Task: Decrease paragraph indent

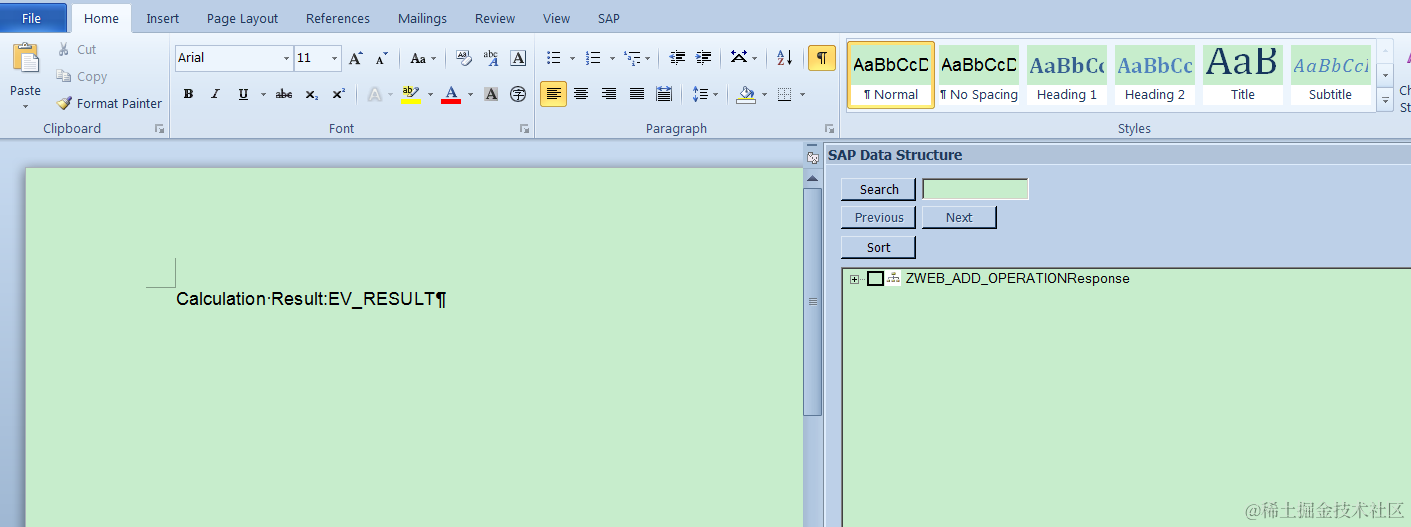Action: point(677,58)
